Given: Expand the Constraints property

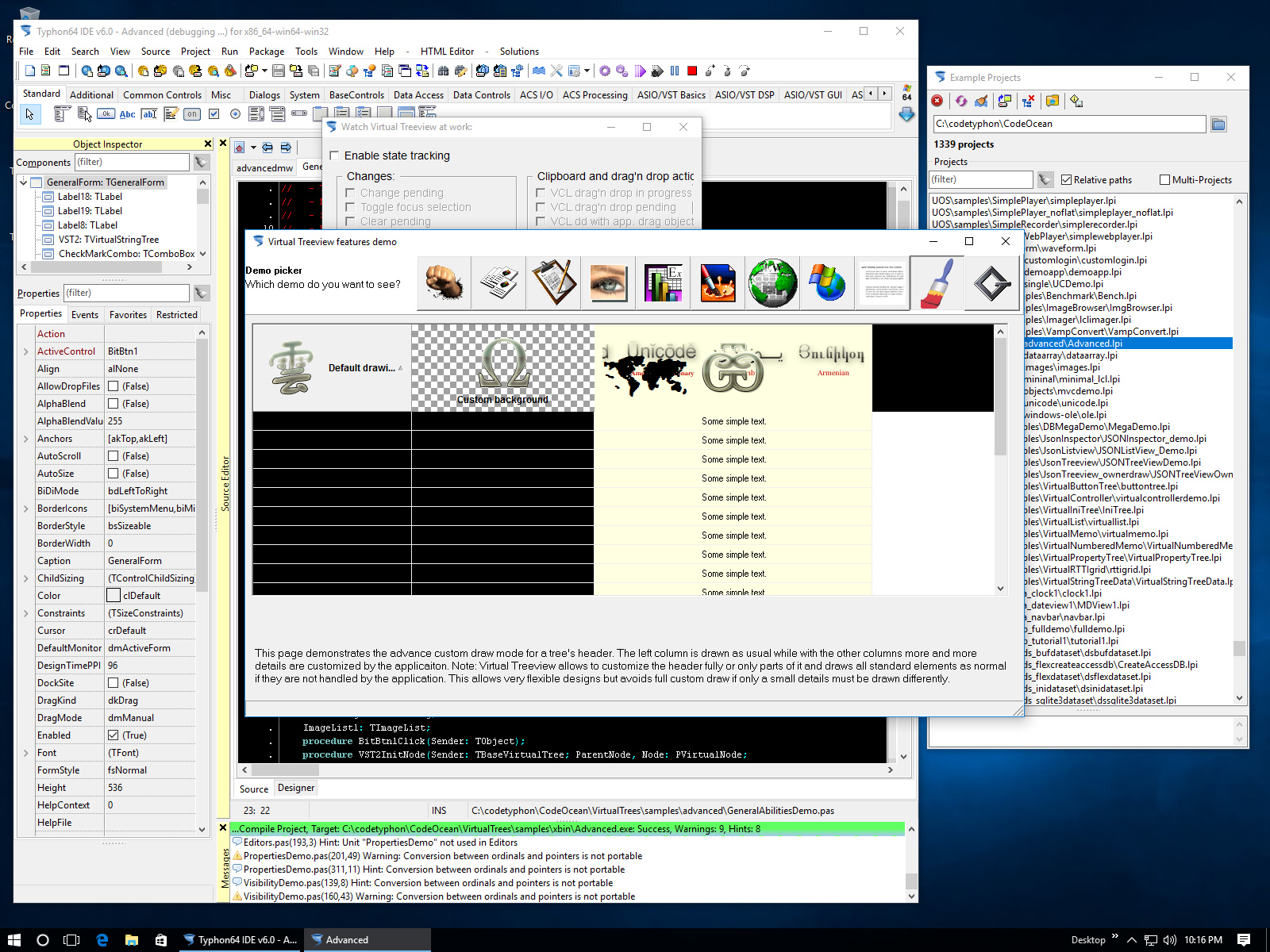Looking at the screenshot, I should [x=25, y=613].
